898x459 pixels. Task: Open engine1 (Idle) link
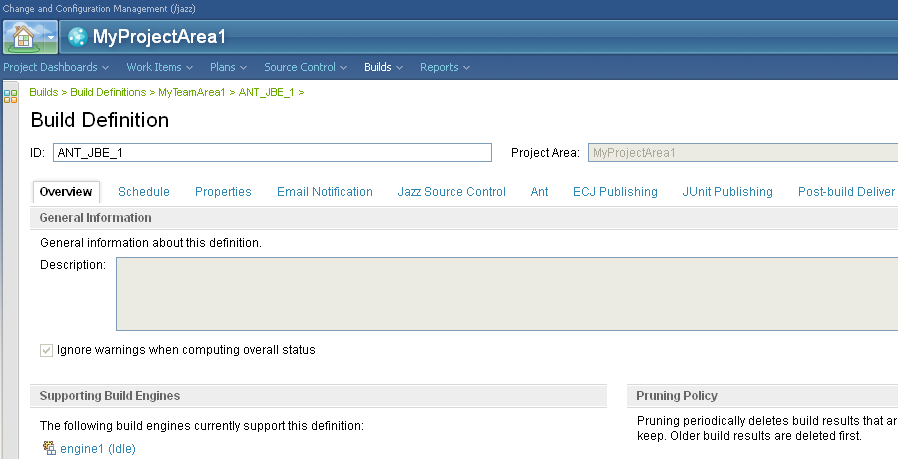point(98,449)
